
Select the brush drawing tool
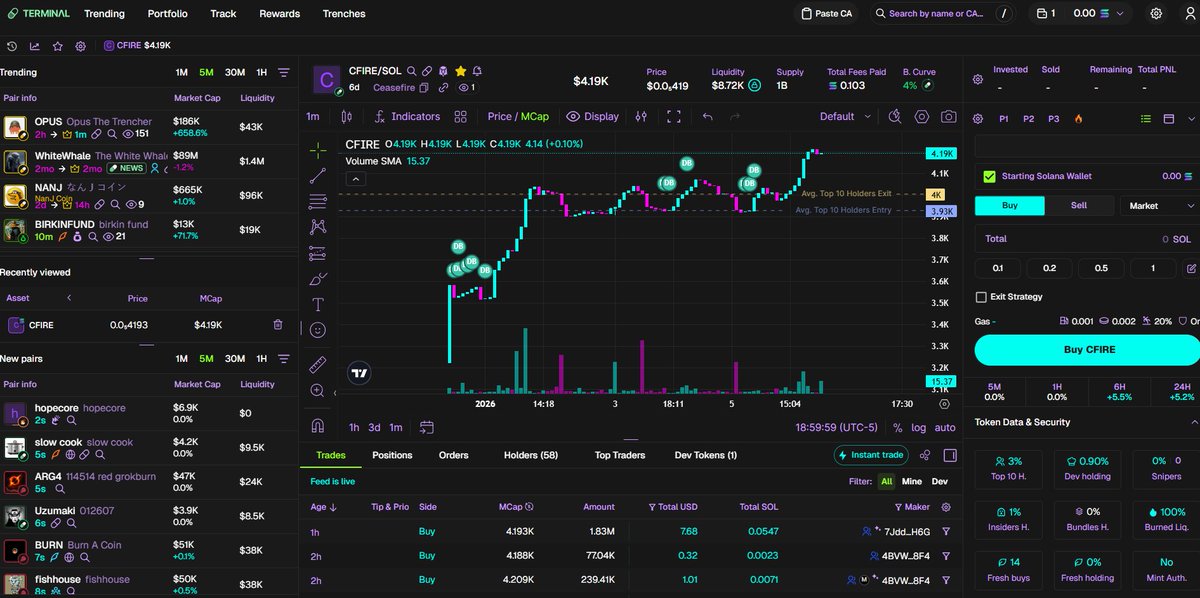[x=318, y=279]
